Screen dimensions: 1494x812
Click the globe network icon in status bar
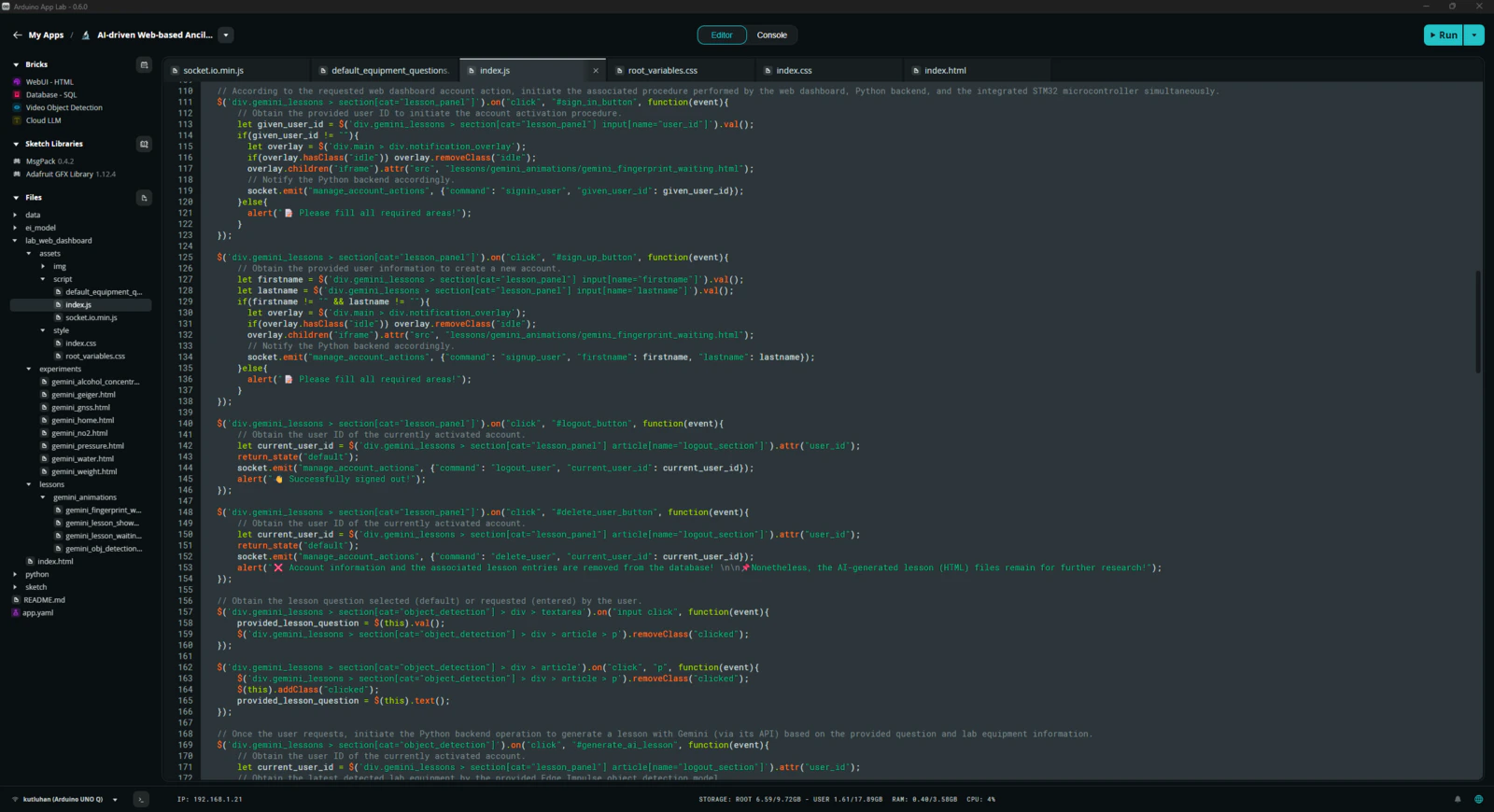[x=1478, y=799]
